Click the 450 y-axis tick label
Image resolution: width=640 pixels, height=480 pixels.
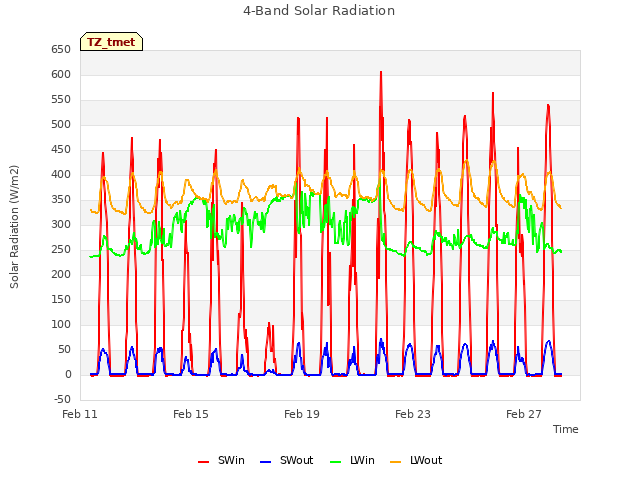pos(61,150)
